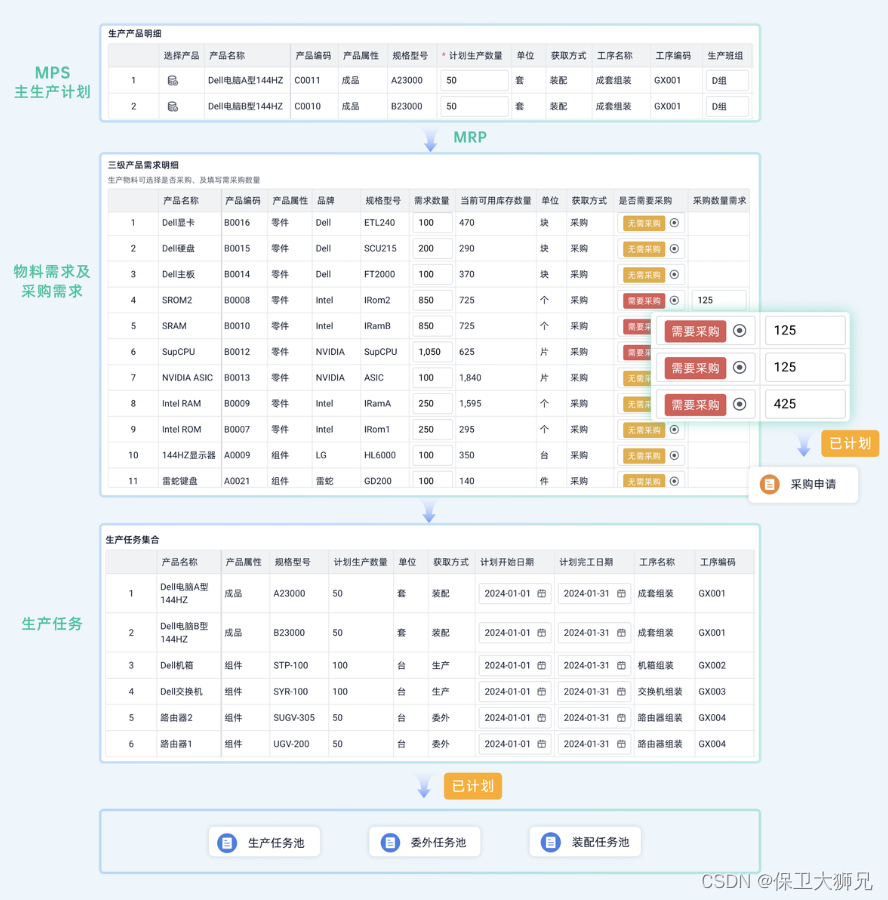Edit planned quantity field for Dell电脑B型144HZ in MPS
This screenshot has width=888, height=900.
(x=474, y=106)
